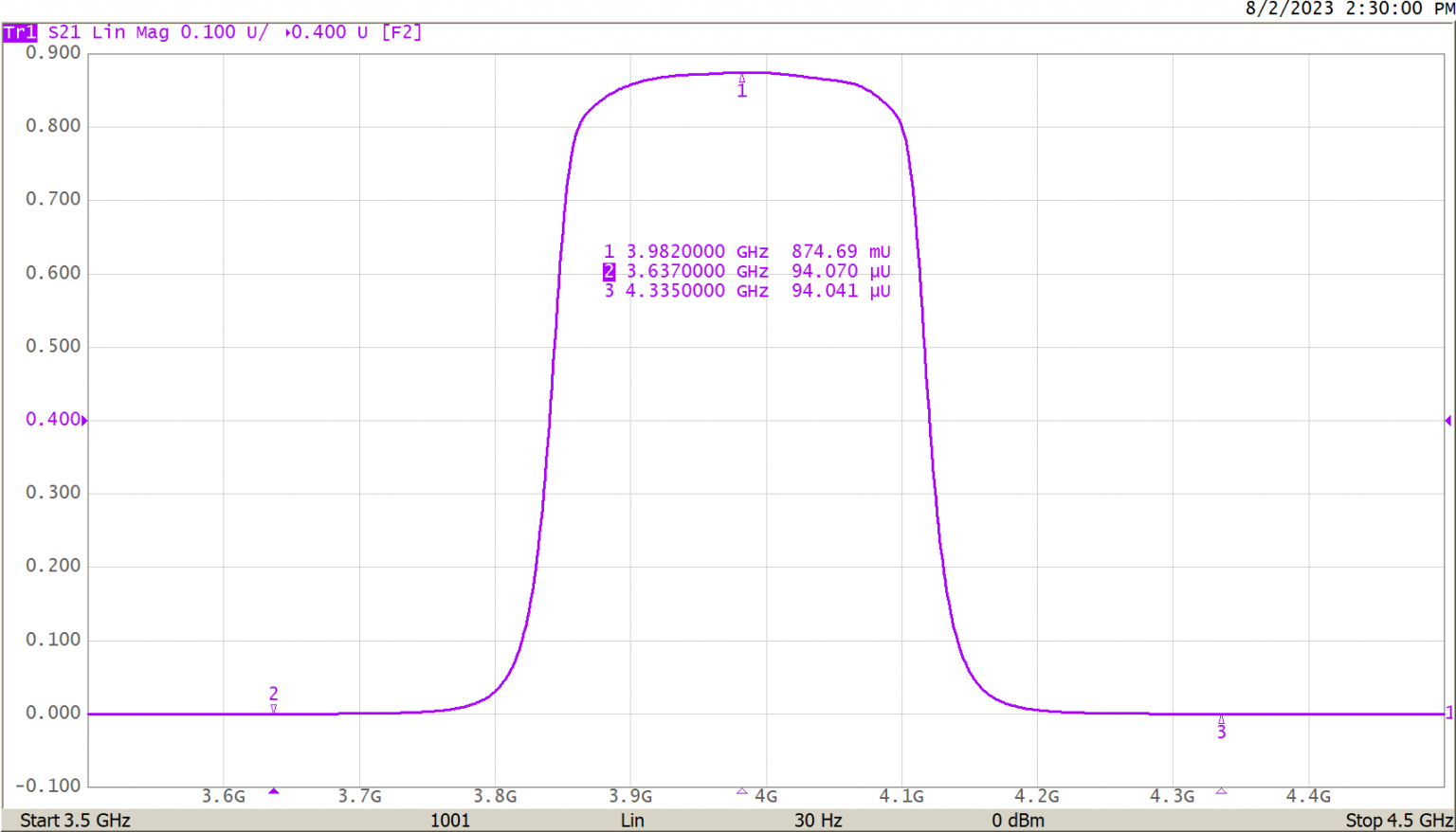
Task: Click reference position arrow at right edge
Action: tap(1447, 420)
